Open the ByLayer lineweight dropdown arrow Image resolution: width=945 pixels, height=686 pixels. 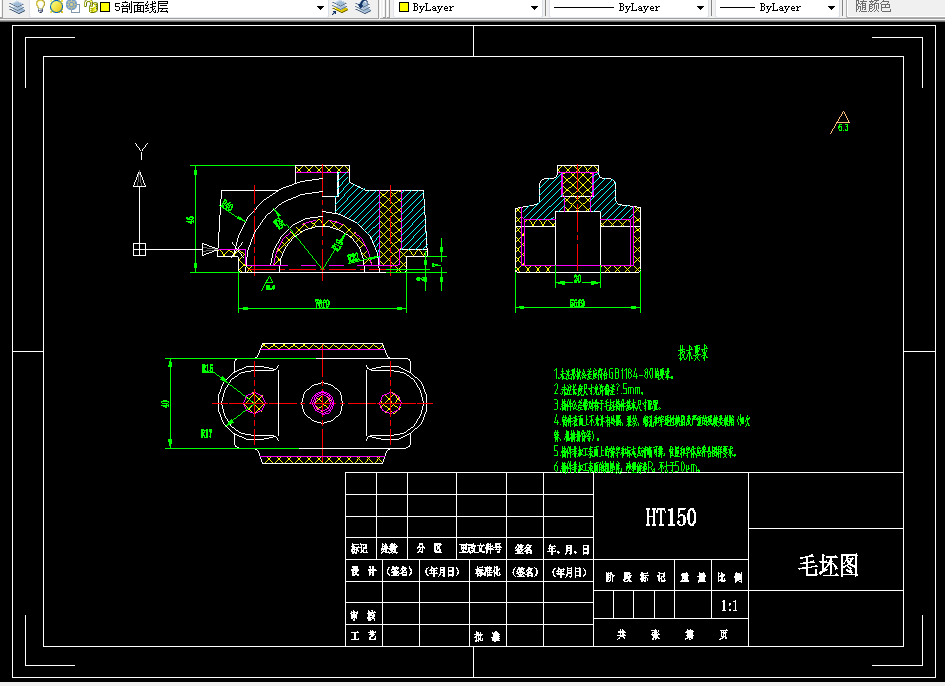831,8
